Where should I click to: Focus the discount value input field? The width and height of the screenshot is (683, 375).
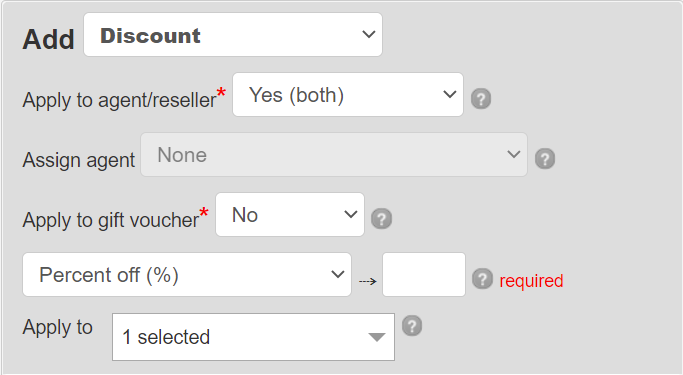(424, 275)
